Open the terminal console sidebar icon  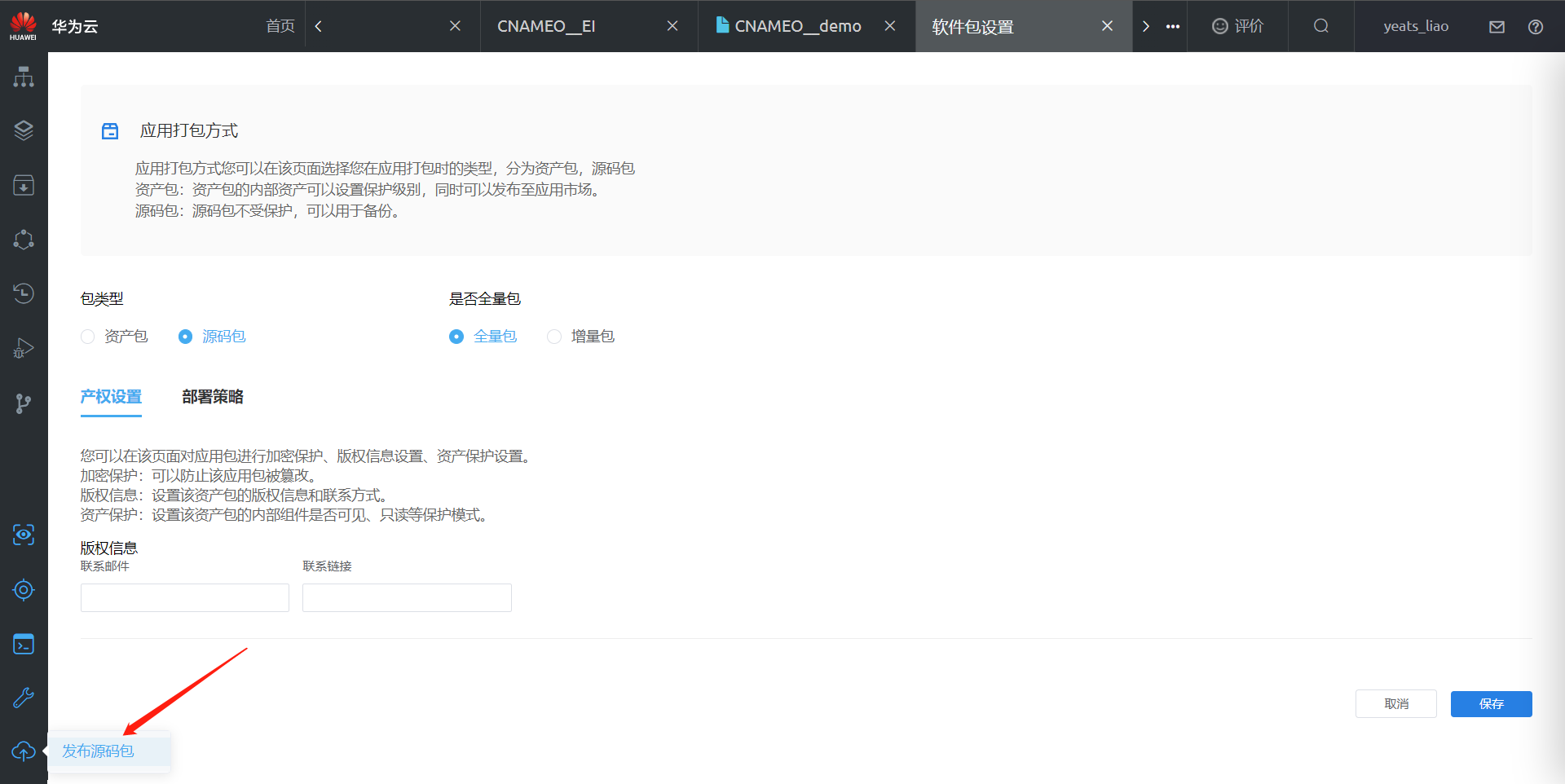(24, 644)
